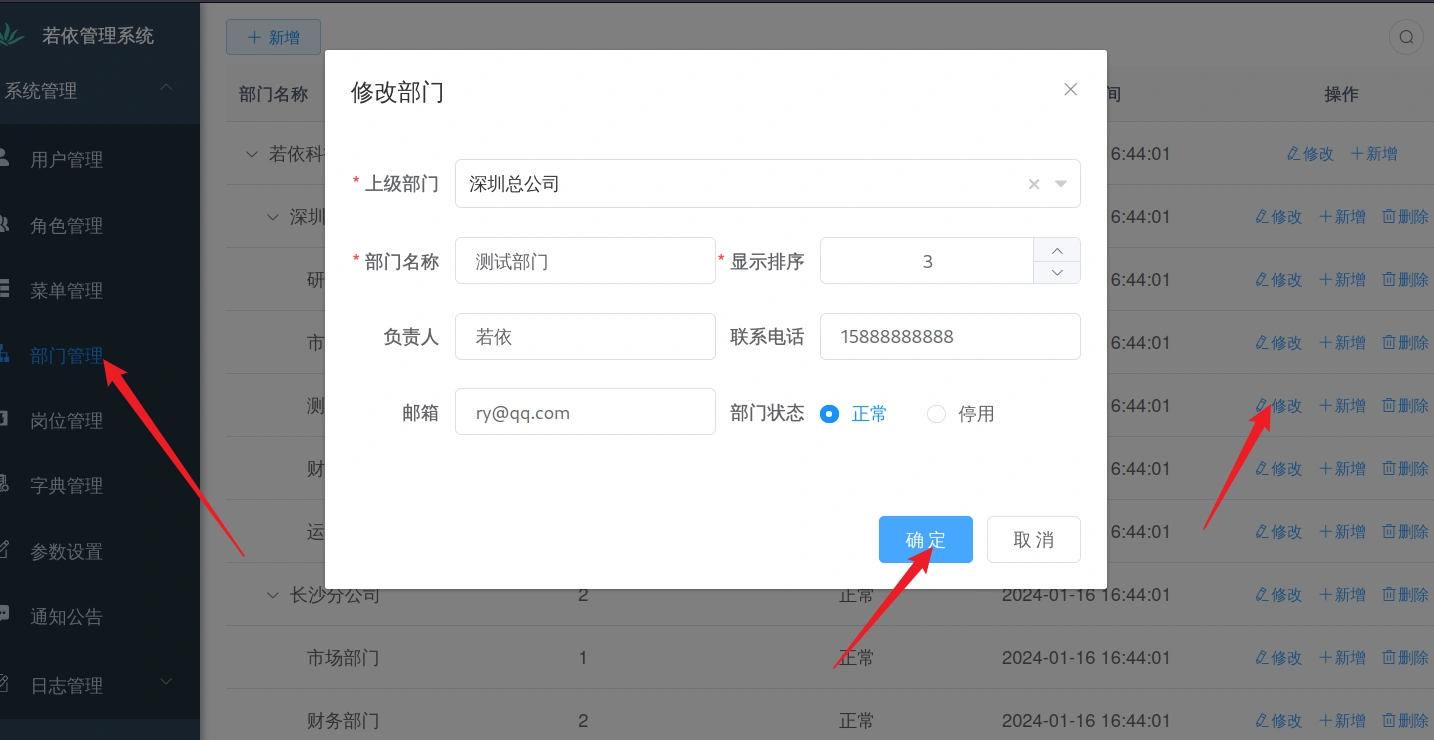Click the 部门名称 input field
This screenshot has width=1434, height=740.
click(585, 261)
